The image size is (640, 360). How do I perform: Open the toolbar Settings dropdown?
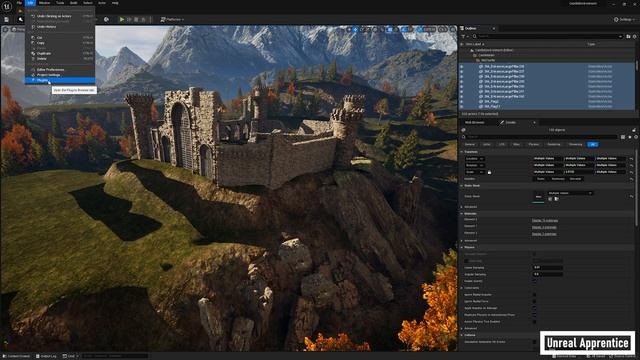tap(625, 19)
